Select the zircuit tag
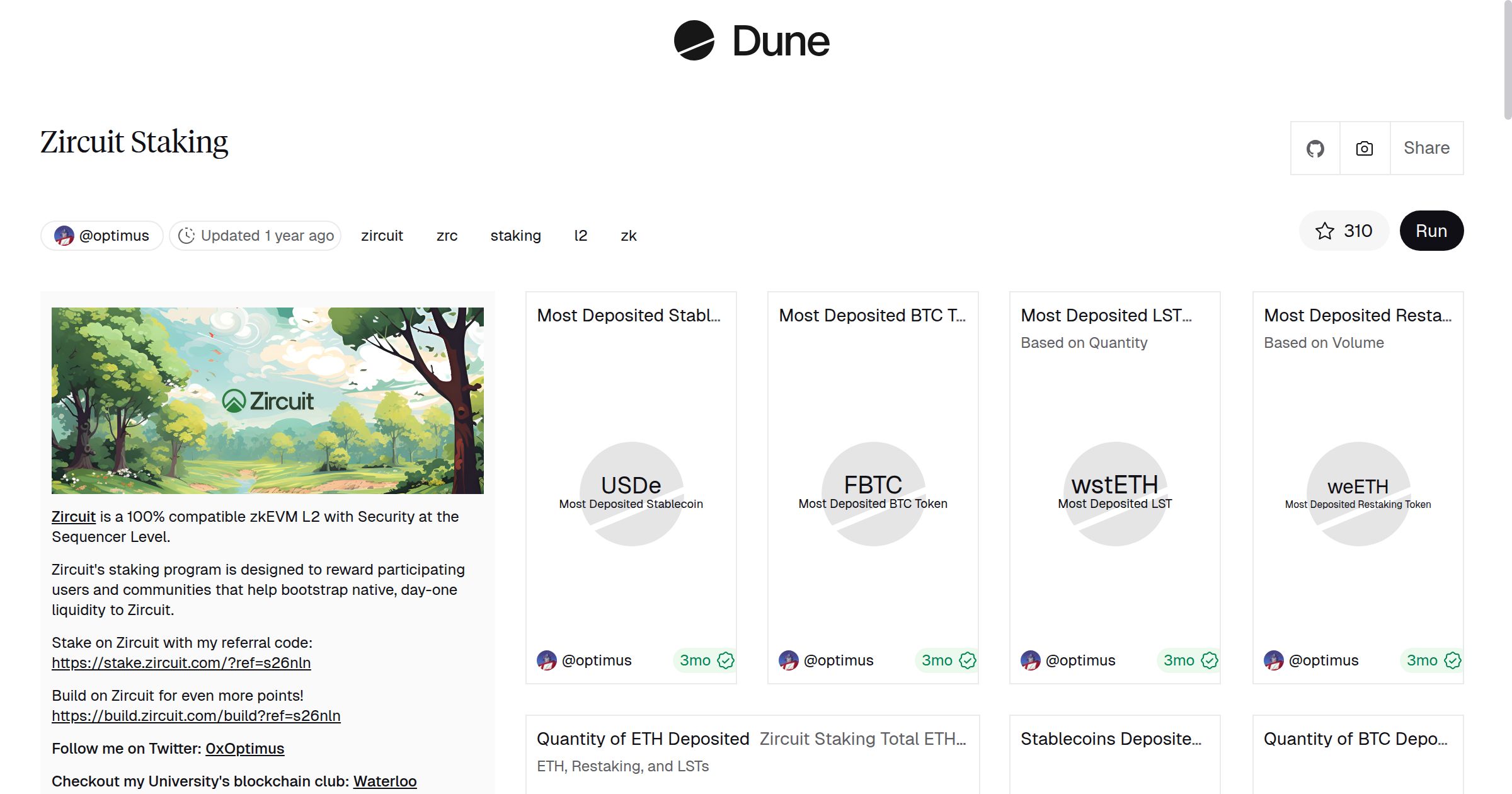The height and width of the screenshot is (794, 1512). coord(382,236)
